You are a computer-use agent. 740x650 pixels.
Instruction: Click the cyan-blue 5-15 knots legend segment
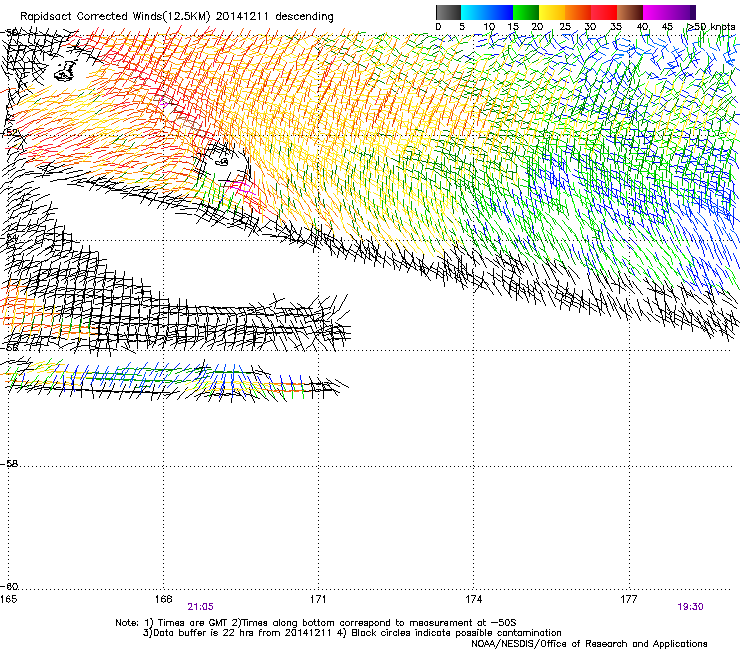coord(487,12)
